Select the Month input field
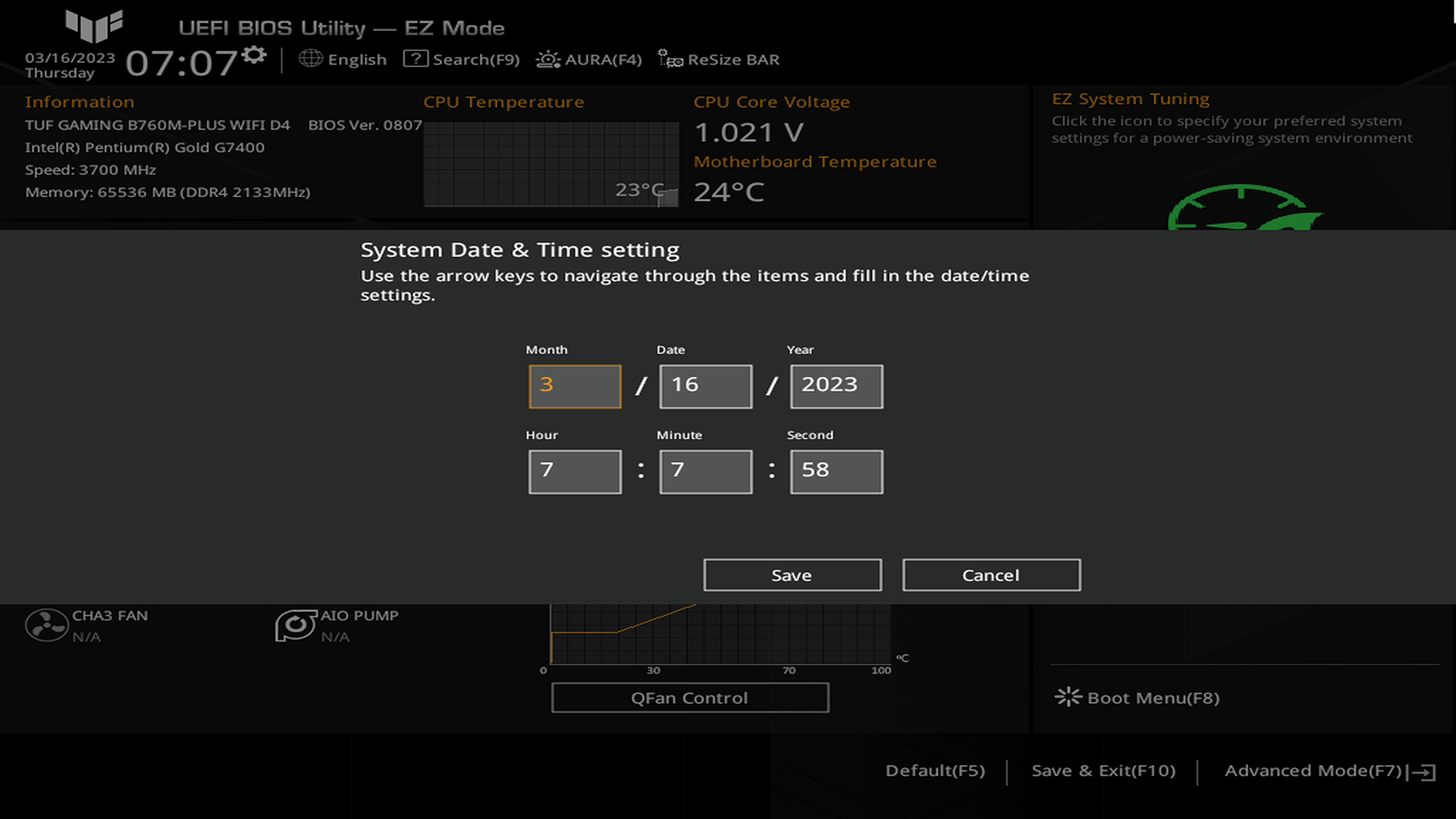 [575, 386]
